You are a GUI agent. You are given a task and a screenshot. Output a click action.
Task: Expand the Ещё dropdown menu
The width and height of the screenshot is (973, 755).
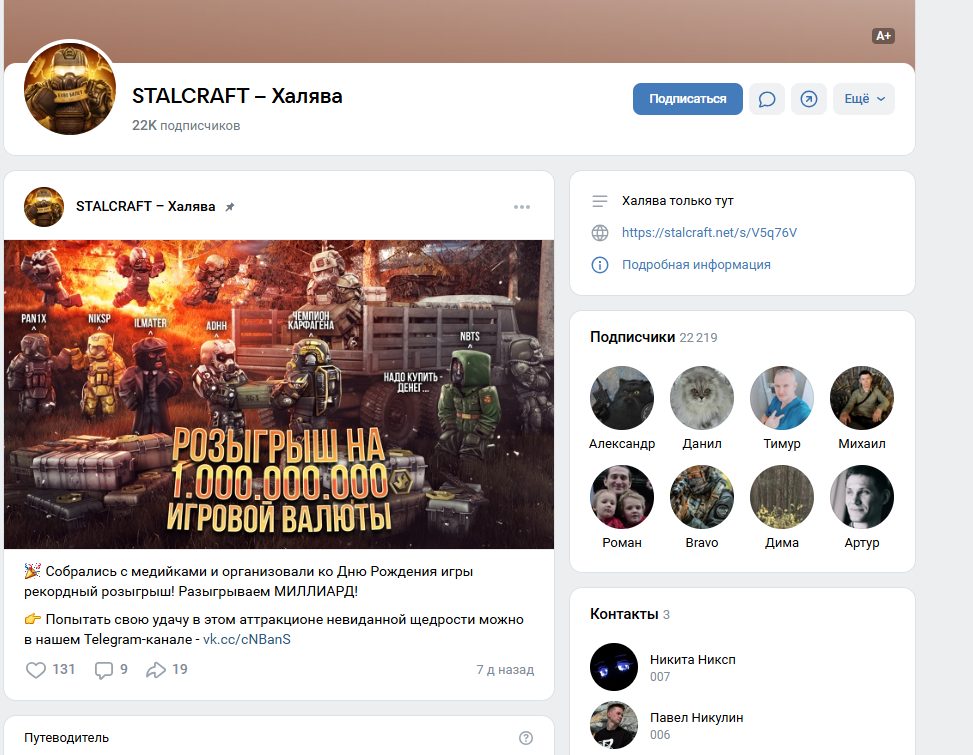click(x=864, y=99)
